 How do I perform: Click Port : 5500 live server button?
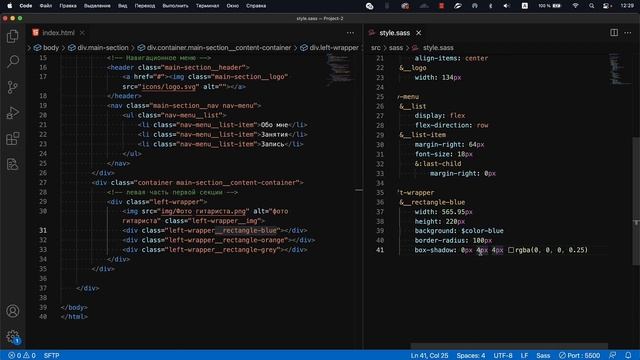point(580,356)
